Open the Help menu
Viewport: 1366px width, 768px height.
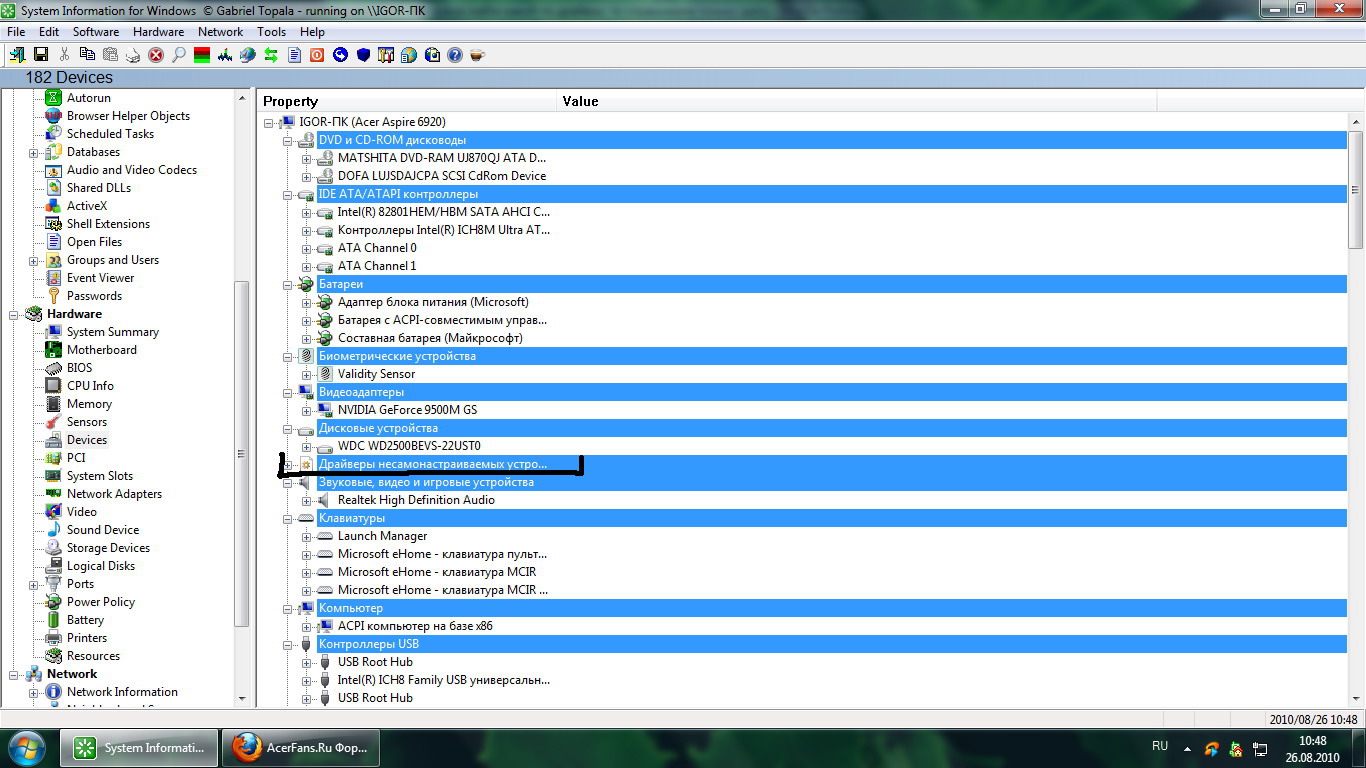(x=312, y=32)
